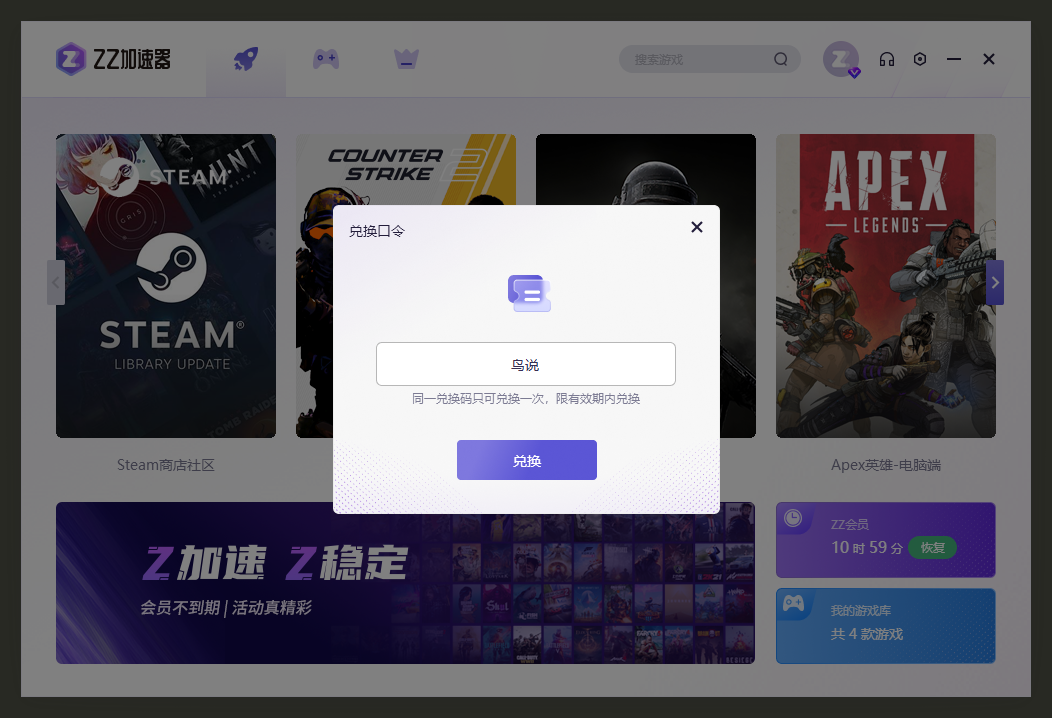Click the gamepad icon on library card

point(794,603)
